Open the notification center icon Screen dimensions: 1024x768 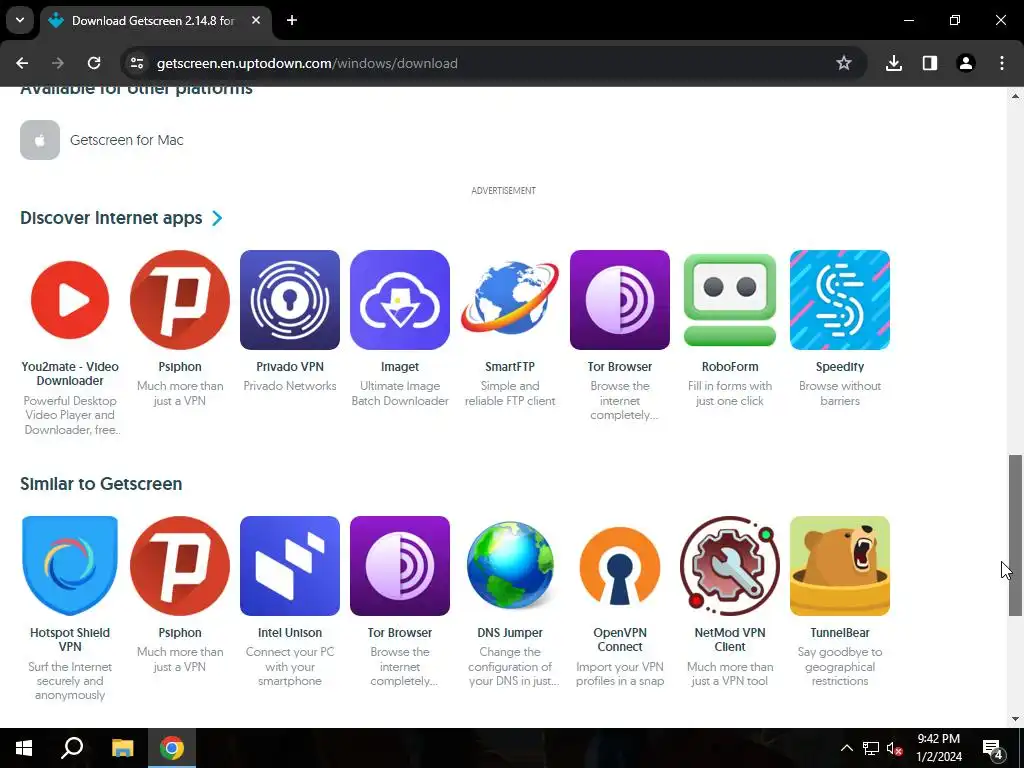point(993,748)
